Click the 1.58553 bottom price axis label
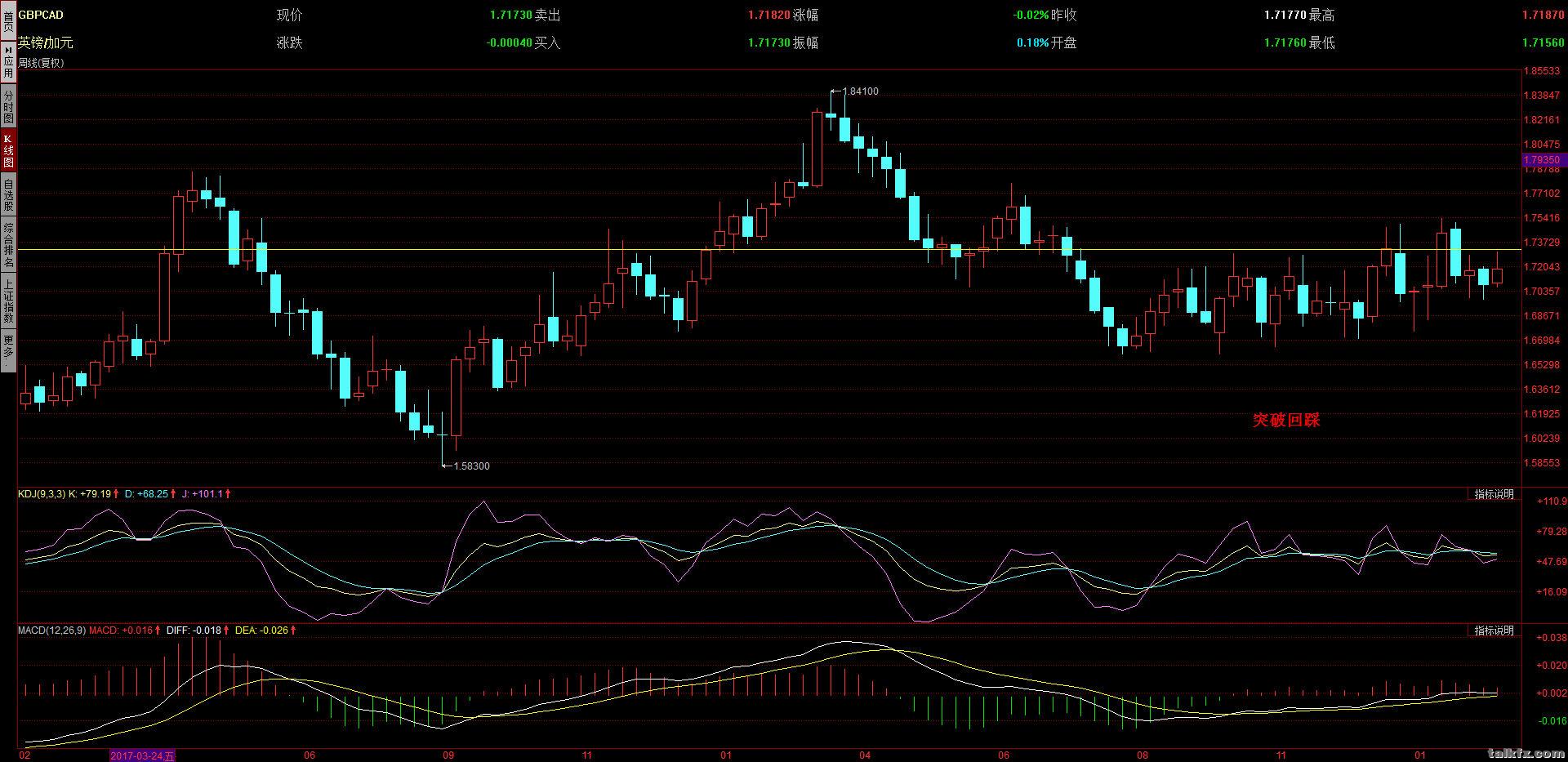This screenshot has width=1568, height=762. [x=1543, y=463]
